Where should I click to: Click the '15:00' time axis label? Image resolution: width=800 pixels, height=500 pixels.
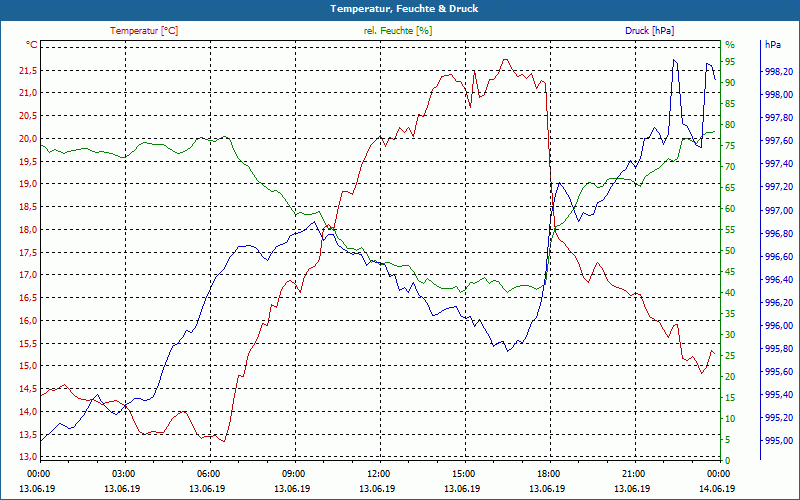coord(463,474)
